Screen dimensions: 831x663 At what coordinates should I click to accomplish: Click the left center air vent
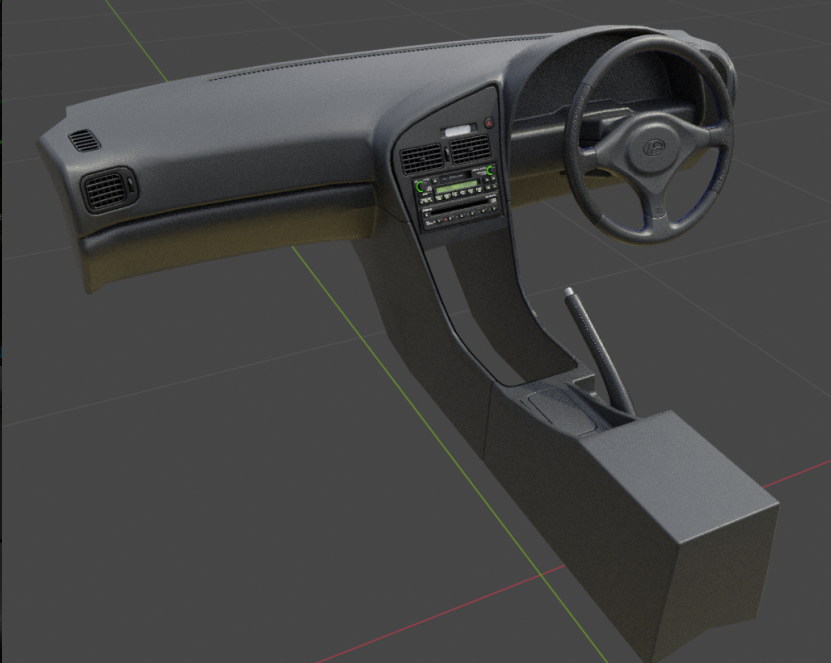(x=422, y=158)
